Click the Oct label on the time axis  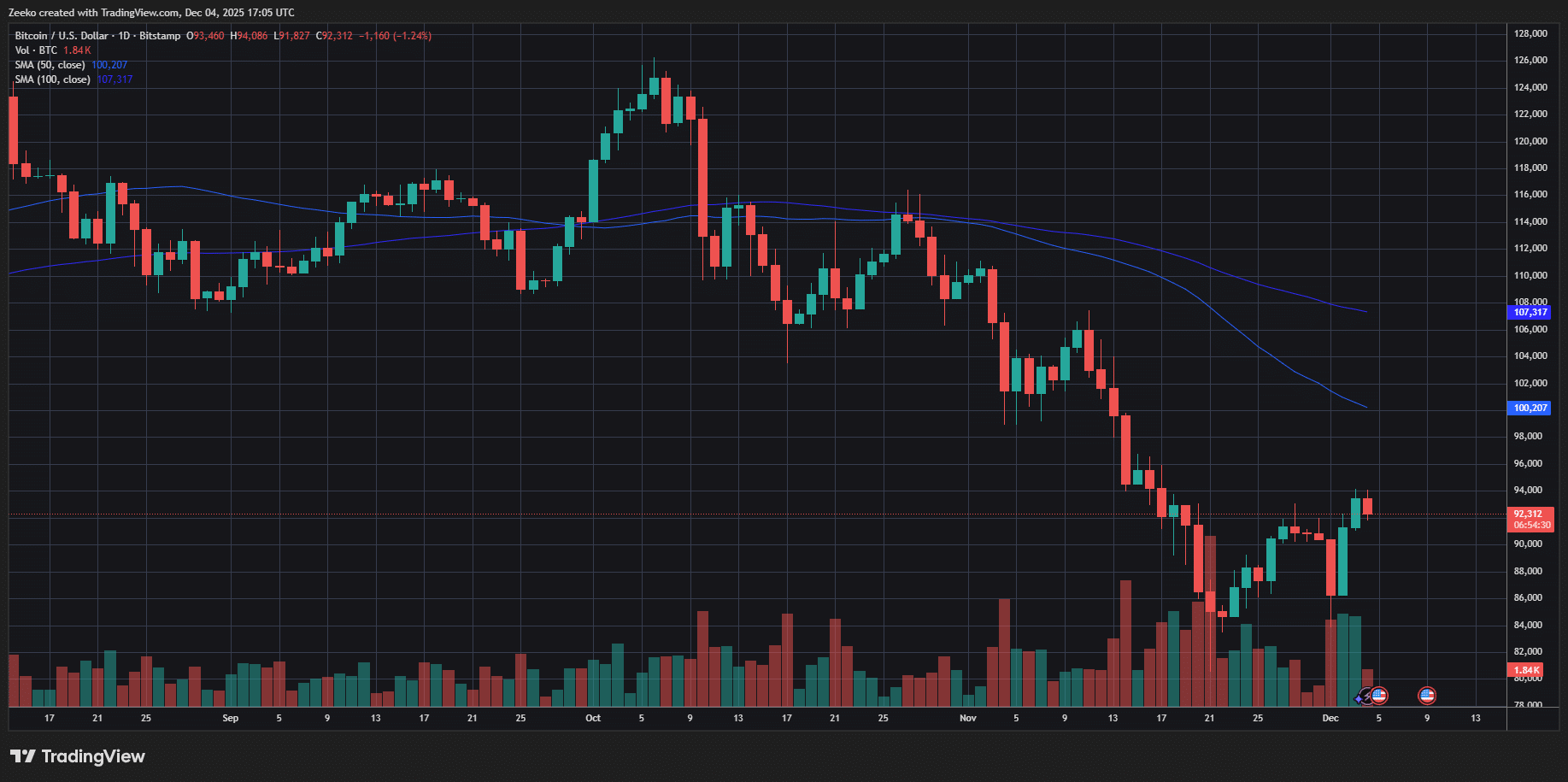click(x=593, y=719)
